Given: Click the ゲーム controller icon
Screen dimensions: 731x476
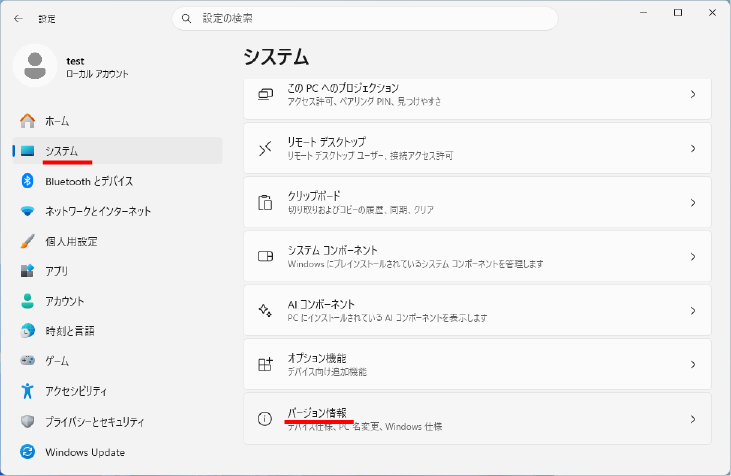Looking at the screenshot, I should pyautogui.click(x=28, y=360).
